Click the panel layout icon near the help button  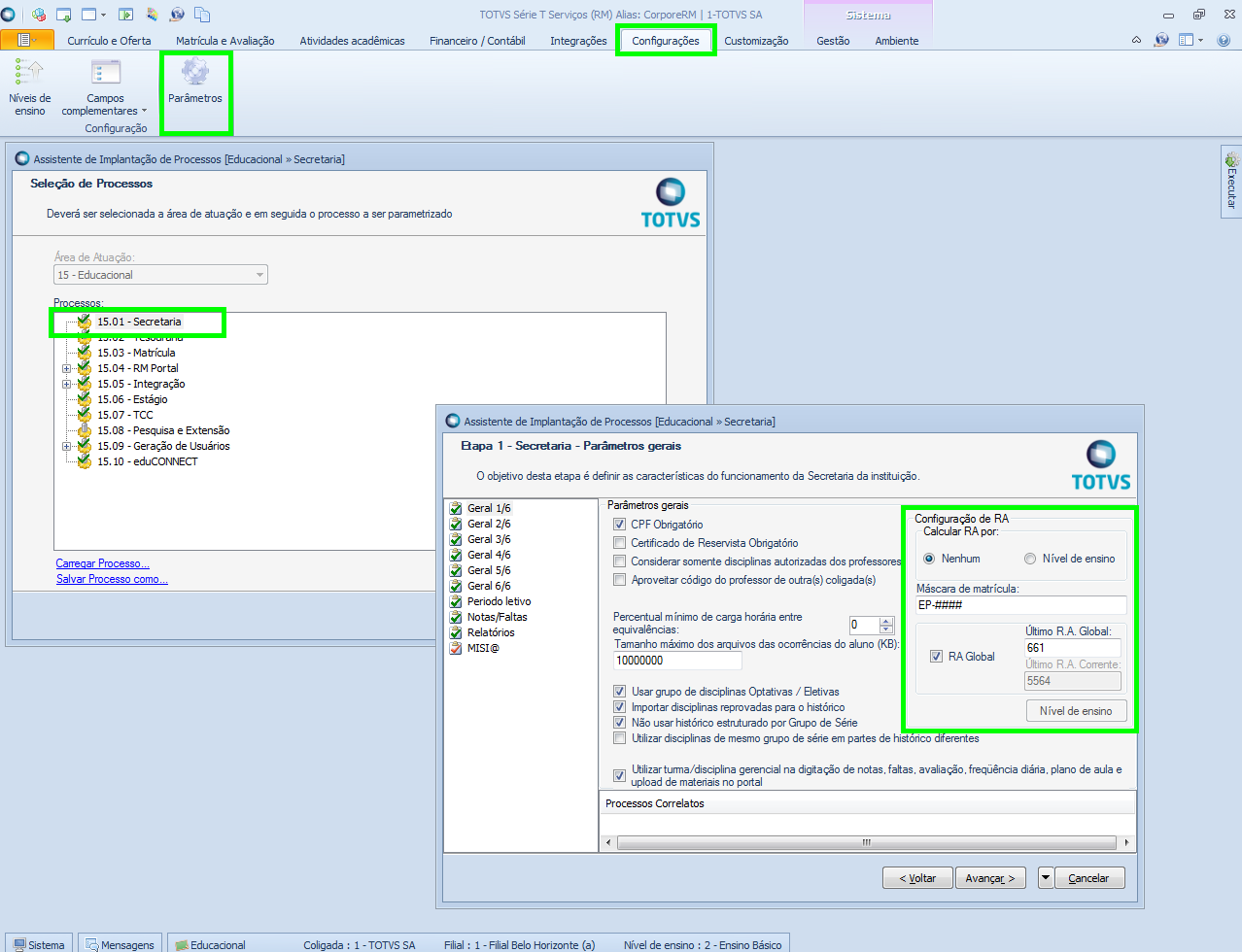coord(1186,40)
